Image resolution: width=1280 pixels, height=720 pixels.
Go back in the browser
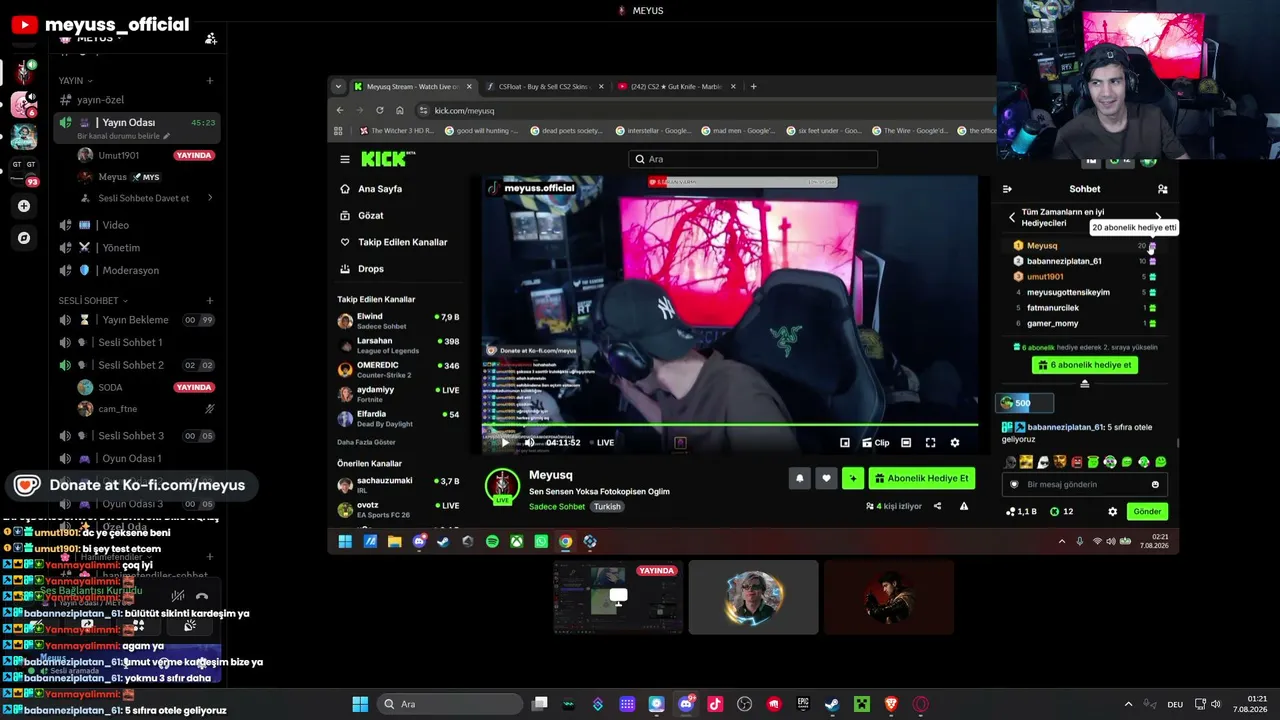(x=340, y=110)
